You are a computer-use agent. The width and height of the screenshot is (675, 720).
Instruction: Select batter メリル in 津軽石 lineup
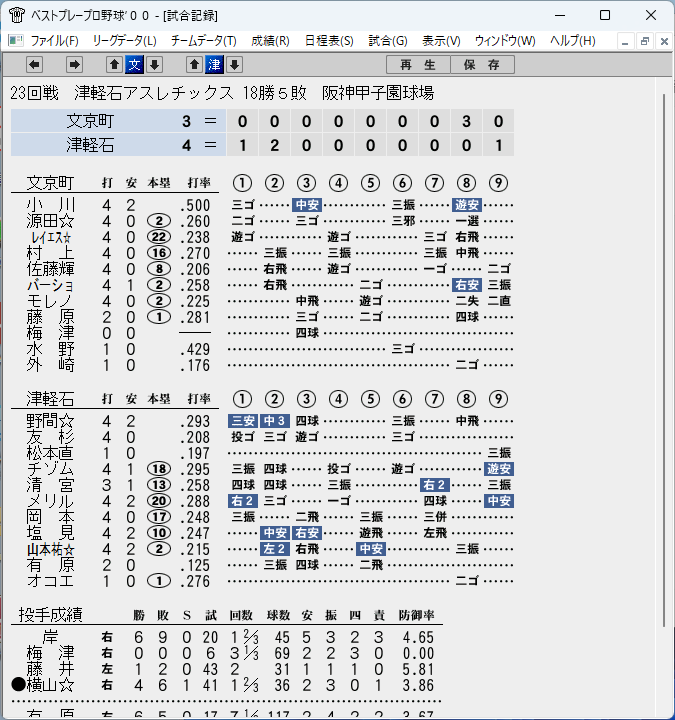(x=51, y=501)
